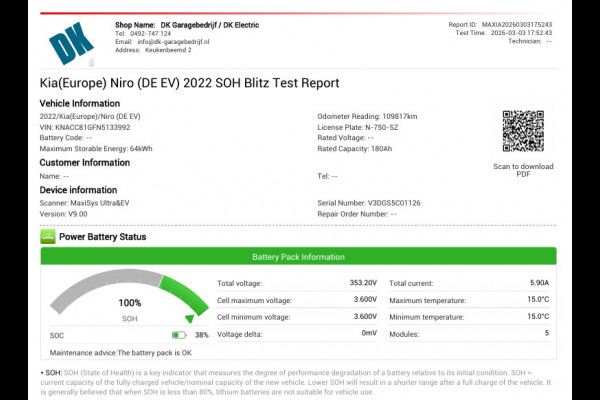The width and height of the screenshot is (600, 400).
Task: Click the Serial Number V3DGS5C01126 text
Action: pyautogui.click(x=369, y=203)
